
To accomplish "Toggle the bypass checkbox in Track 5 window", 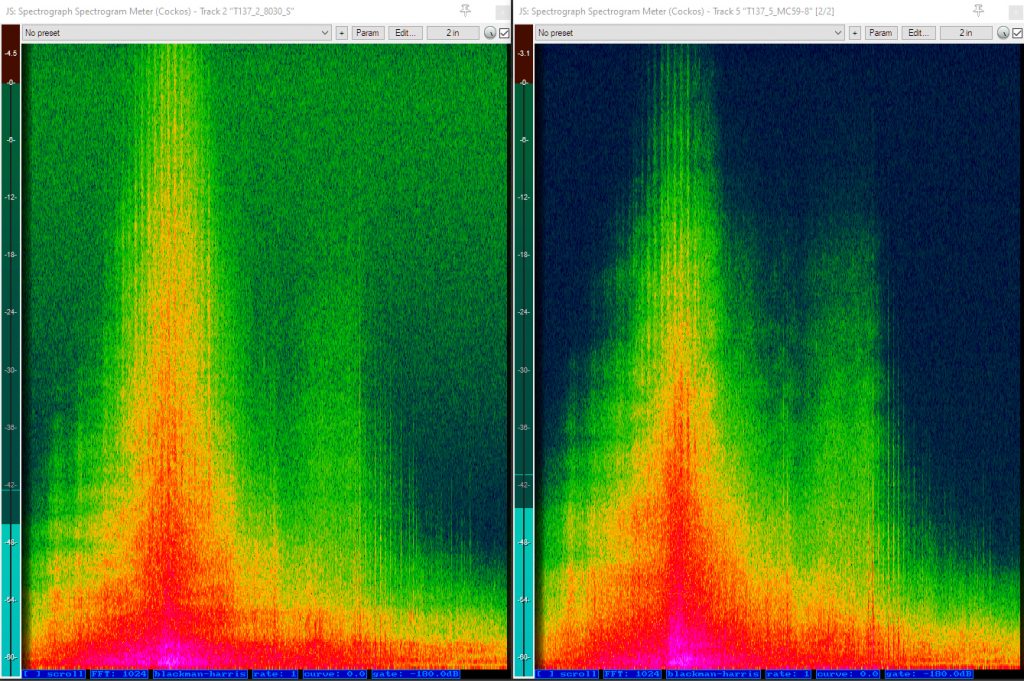I will pos(1016,33).
